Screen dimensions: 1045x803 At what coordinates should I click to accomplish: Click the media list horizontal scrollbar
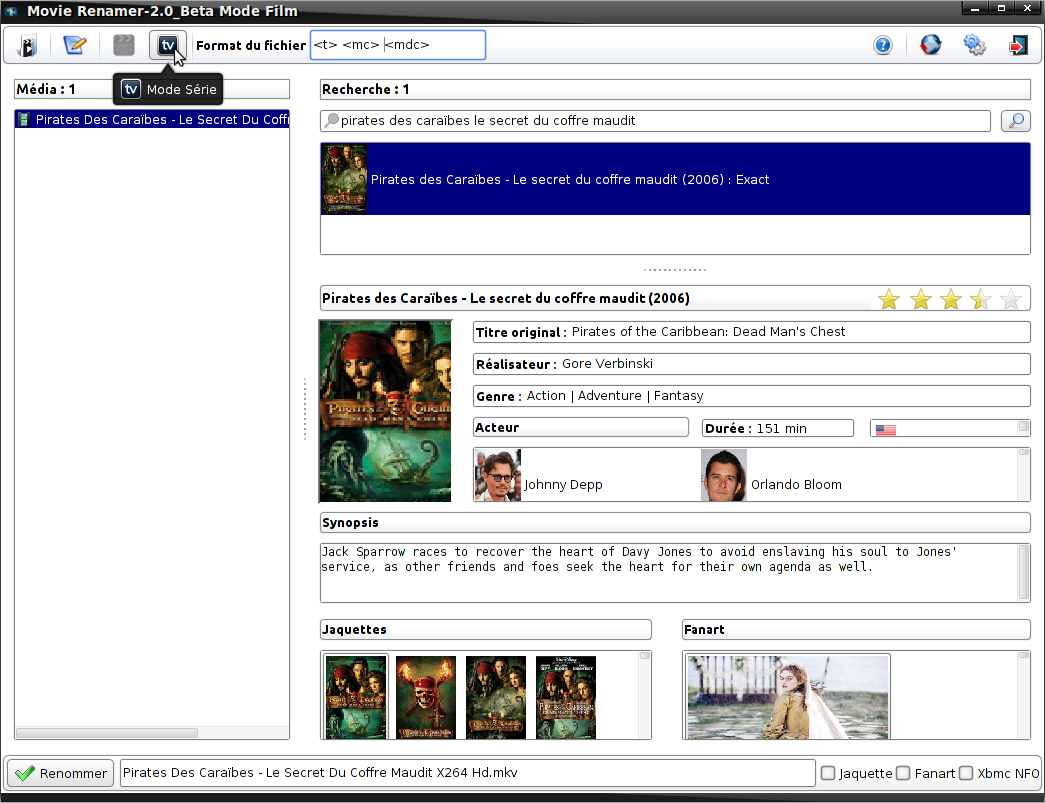click(107, 733)
